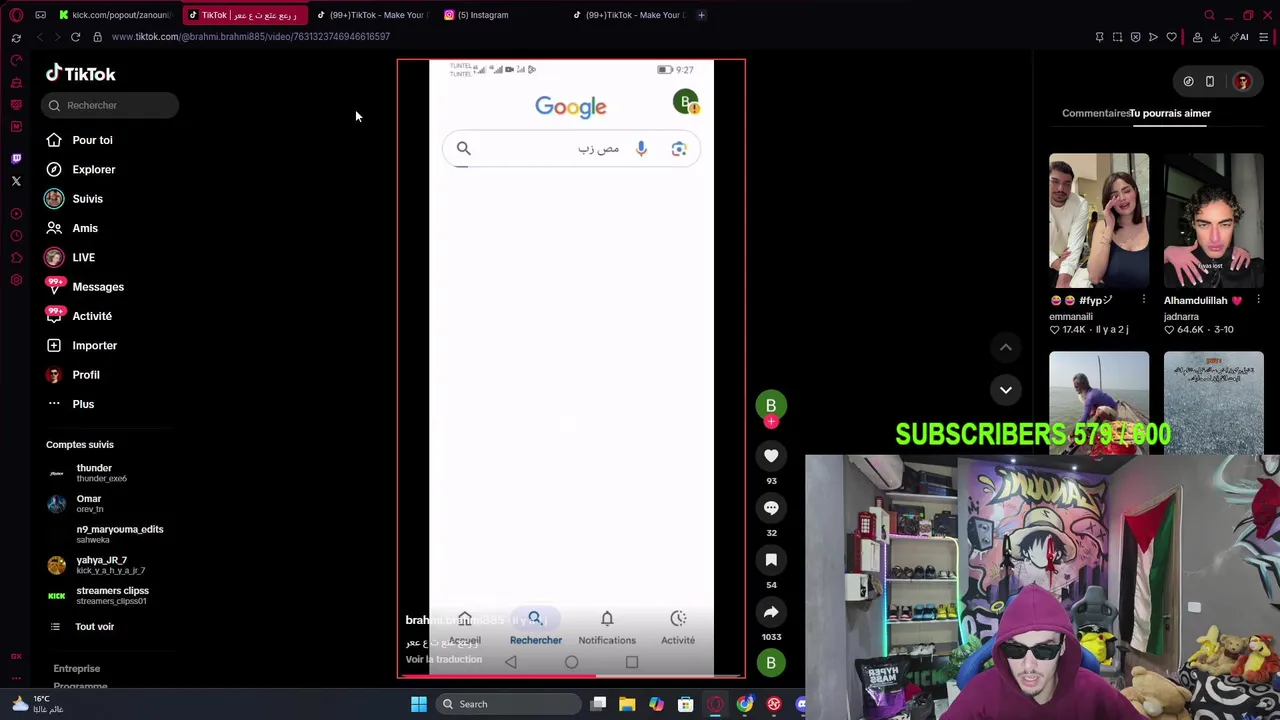Screen dimensions: 1280x720
Task: Open the weather widget on taskbar
Action: click(37, 704)
